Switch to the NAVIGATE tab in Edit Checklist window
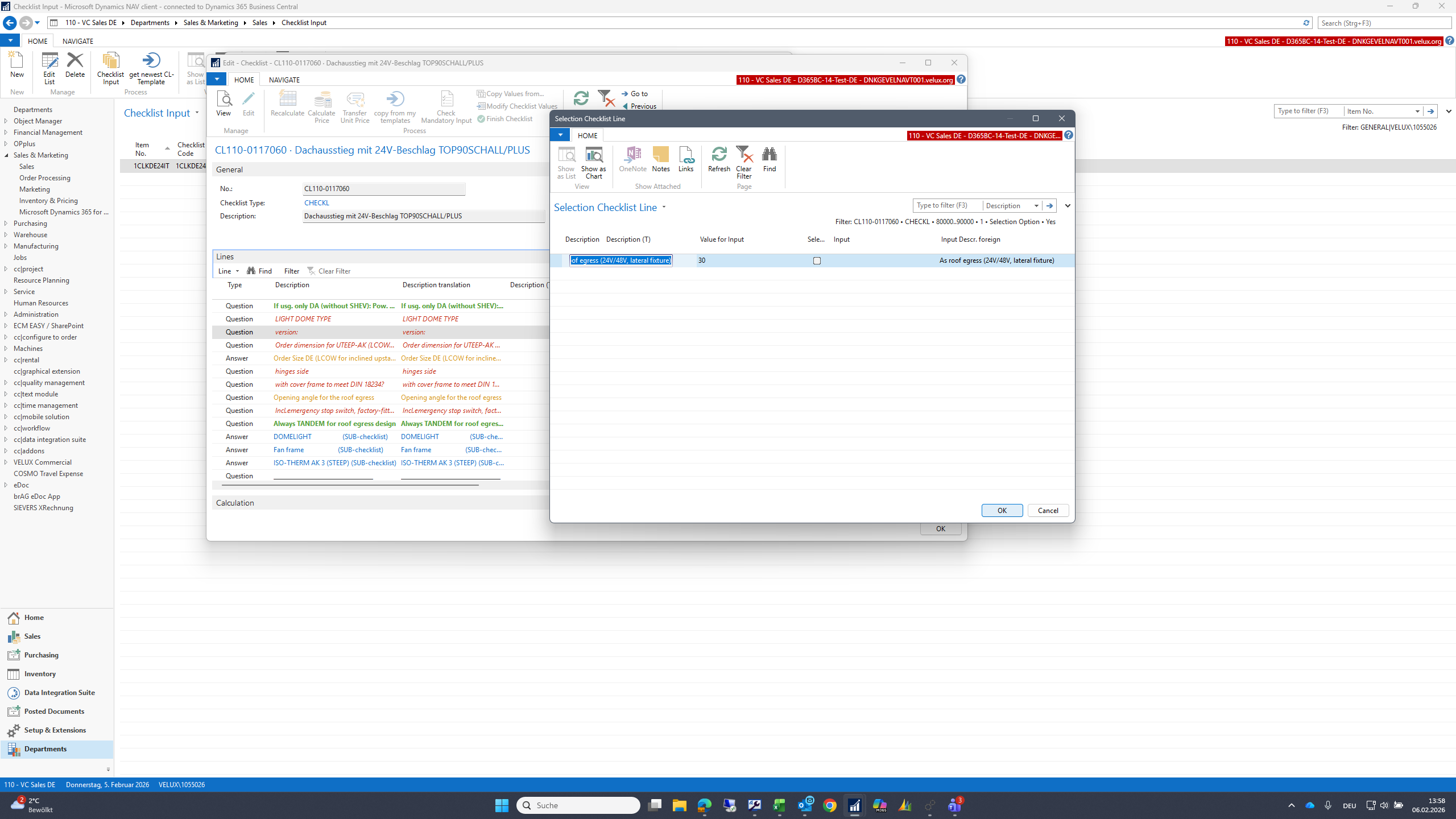This screenshot has height=819, width=1456. [284, 80]
